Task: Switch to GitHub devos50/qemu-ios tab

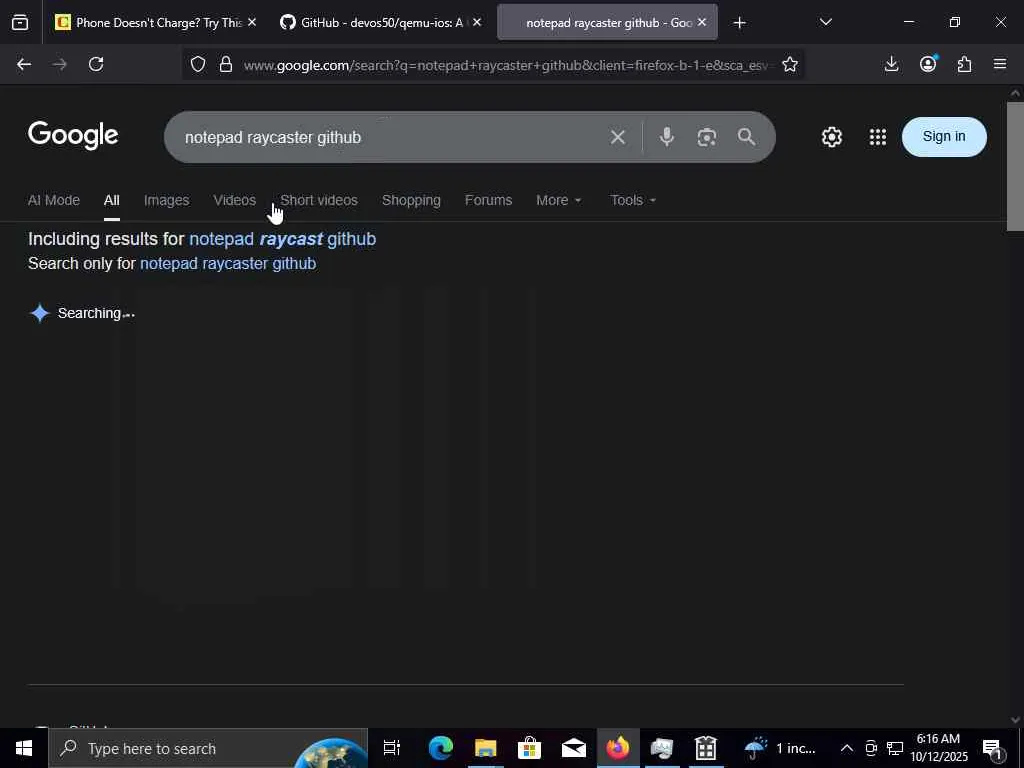Action: point(372,23)
